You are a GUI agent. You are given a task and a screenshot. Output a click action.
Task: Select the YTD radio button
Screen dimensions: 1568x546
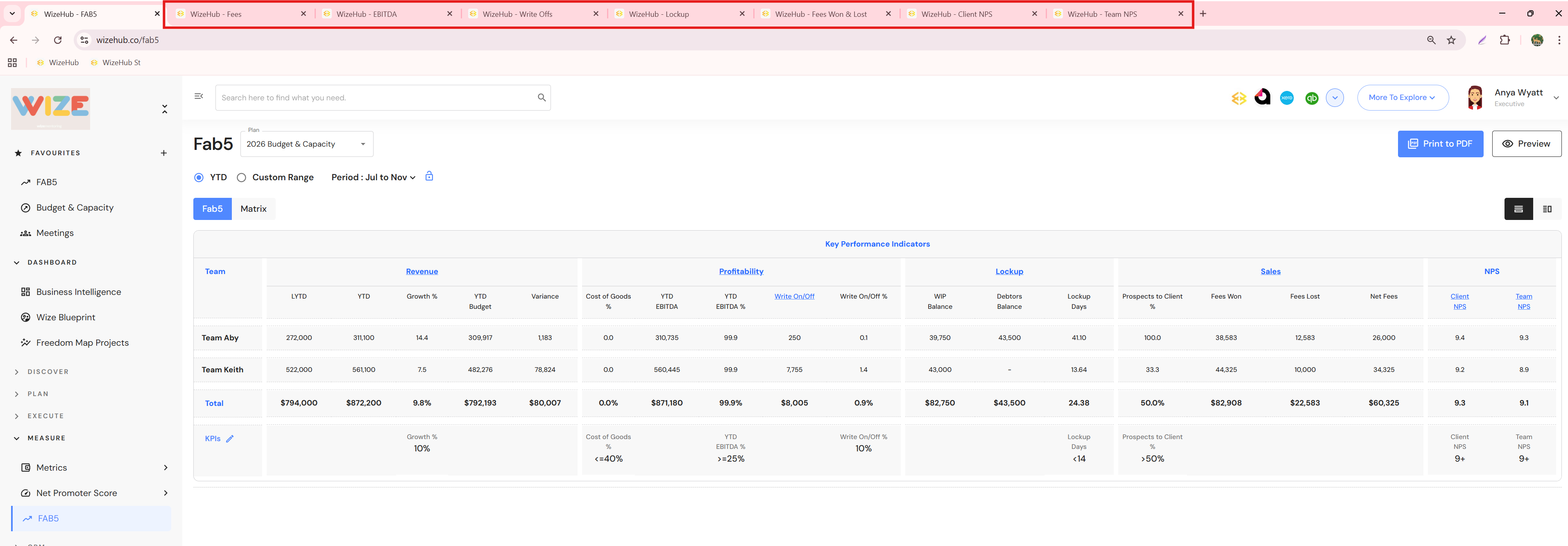199,178
